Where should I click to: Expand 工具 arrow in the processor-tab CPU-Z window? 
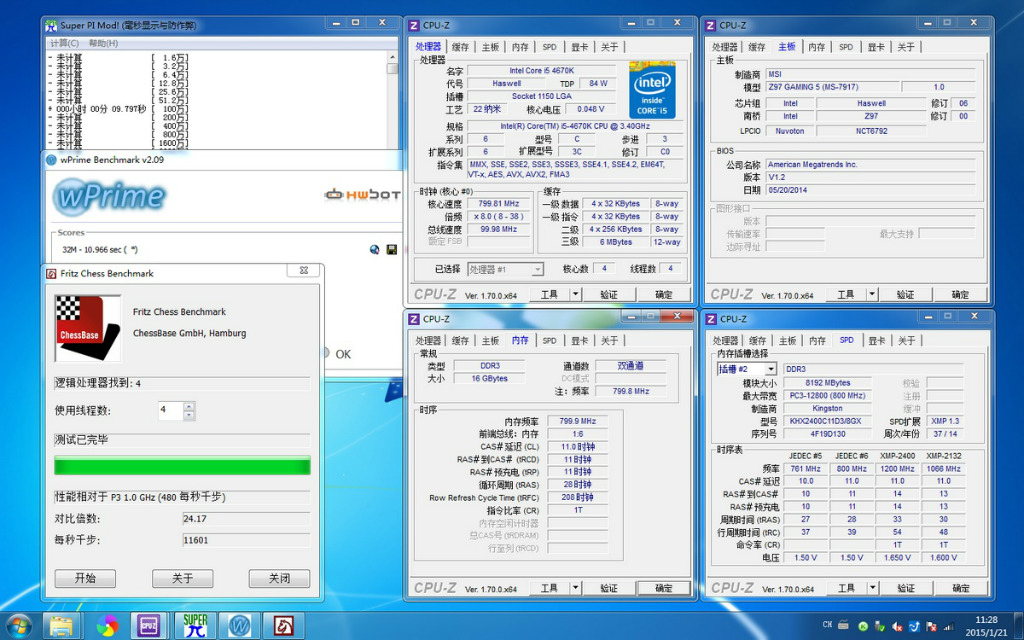575,295
